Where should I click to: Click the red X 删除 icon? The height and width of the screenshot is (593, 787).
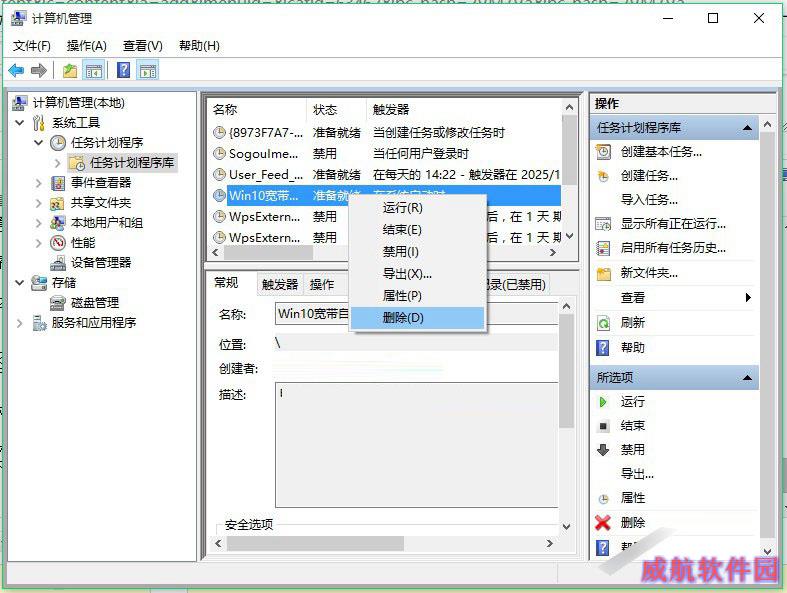click(603, 523)
